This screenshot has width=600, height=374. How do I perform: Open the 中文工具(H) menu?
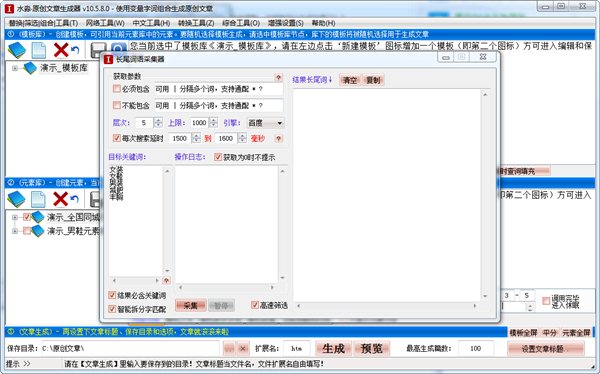tap(151, 23)
